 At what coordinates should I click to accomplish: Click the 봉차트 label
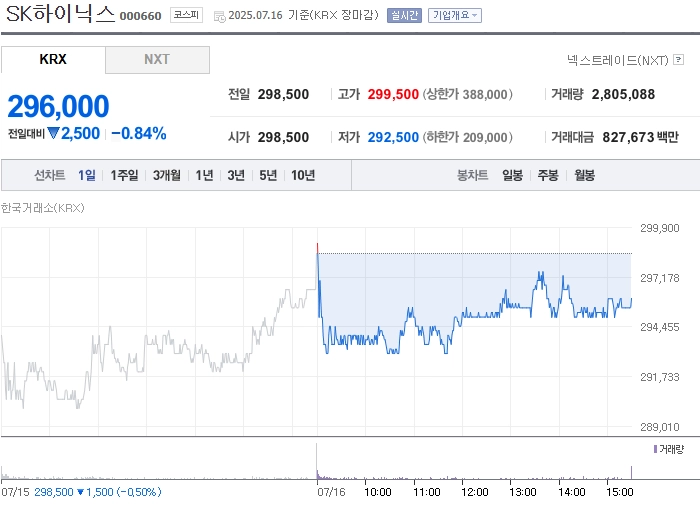(472, 175)
